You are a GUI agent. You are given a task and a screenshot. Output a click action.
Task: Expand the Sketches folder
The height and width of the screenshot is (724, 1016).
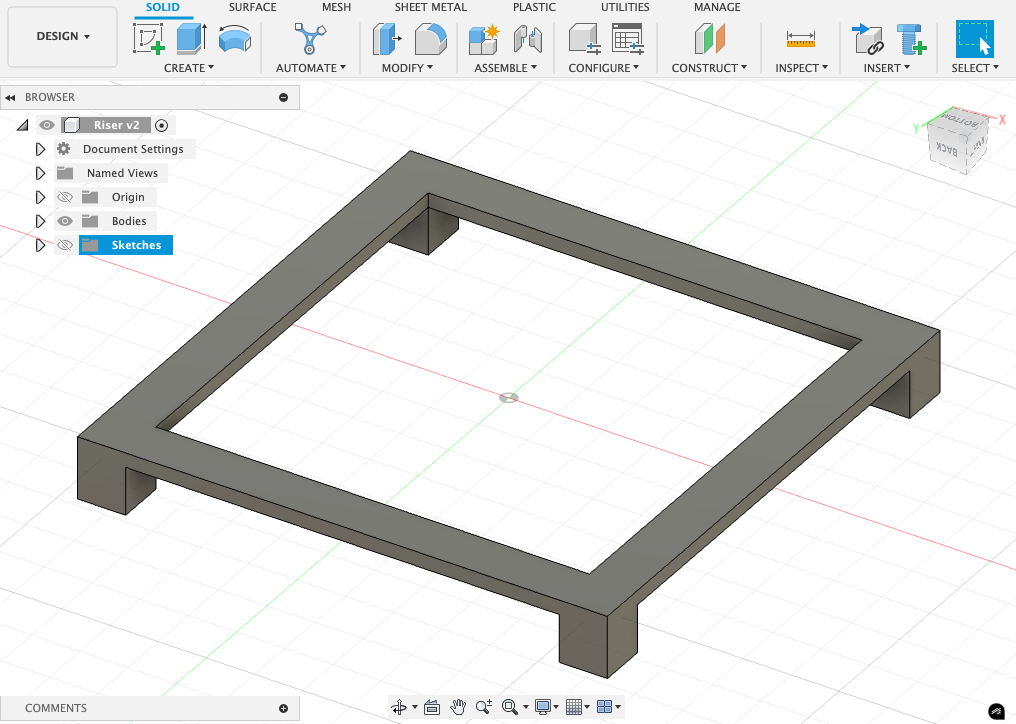click(40, 245)
